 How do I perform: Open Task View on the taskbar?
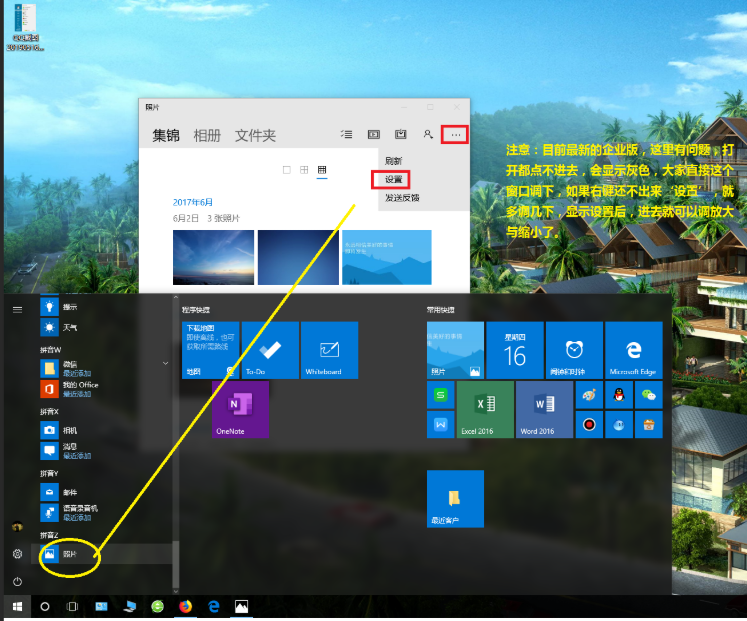pos(72,606)
